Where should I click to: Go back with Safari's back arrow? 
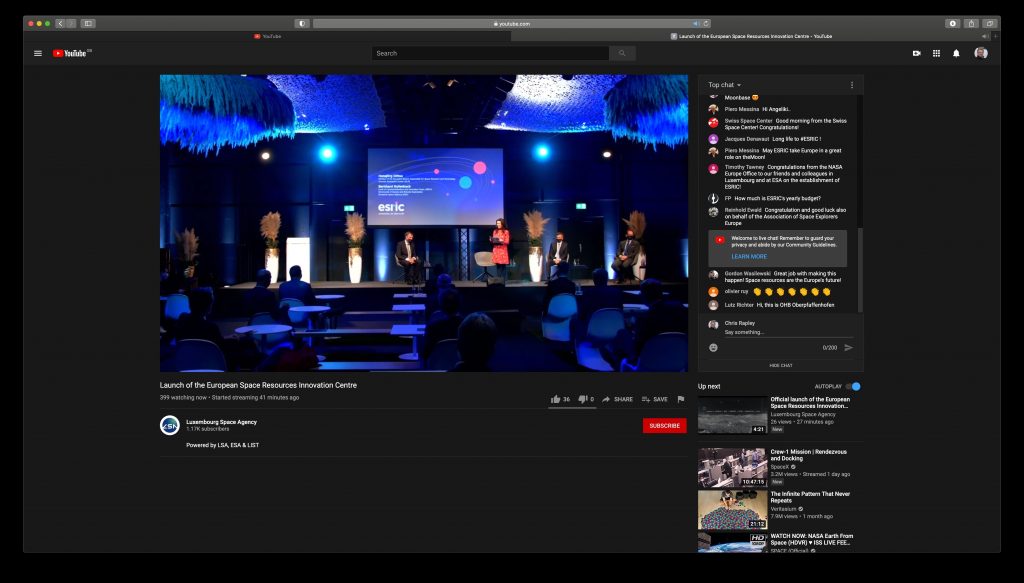click(x=60, y=24)
